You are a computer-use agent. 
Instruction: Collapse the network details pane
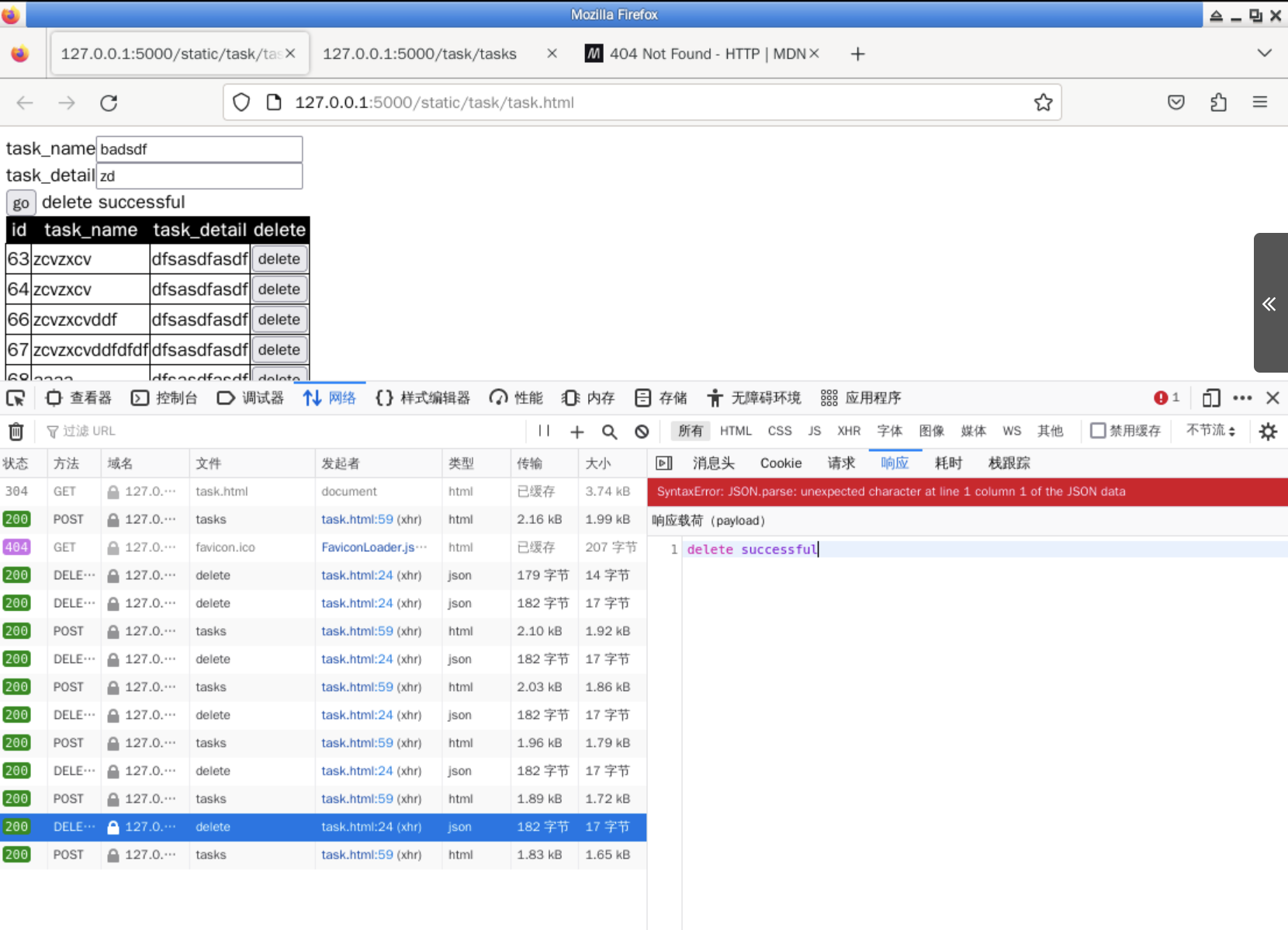point(664,463)
